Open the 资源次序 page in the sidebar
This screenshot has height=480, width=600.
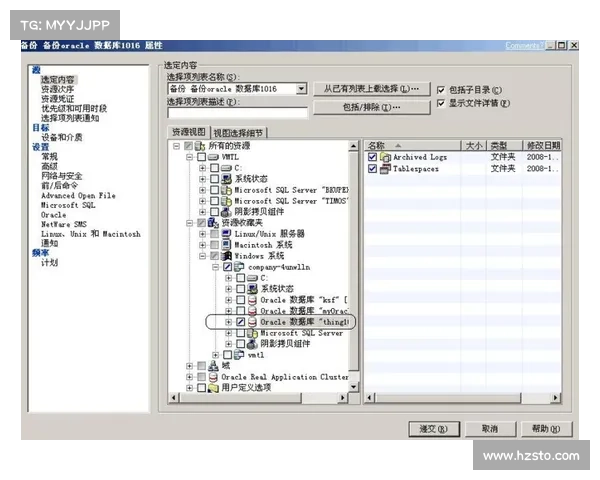(58, 89)
